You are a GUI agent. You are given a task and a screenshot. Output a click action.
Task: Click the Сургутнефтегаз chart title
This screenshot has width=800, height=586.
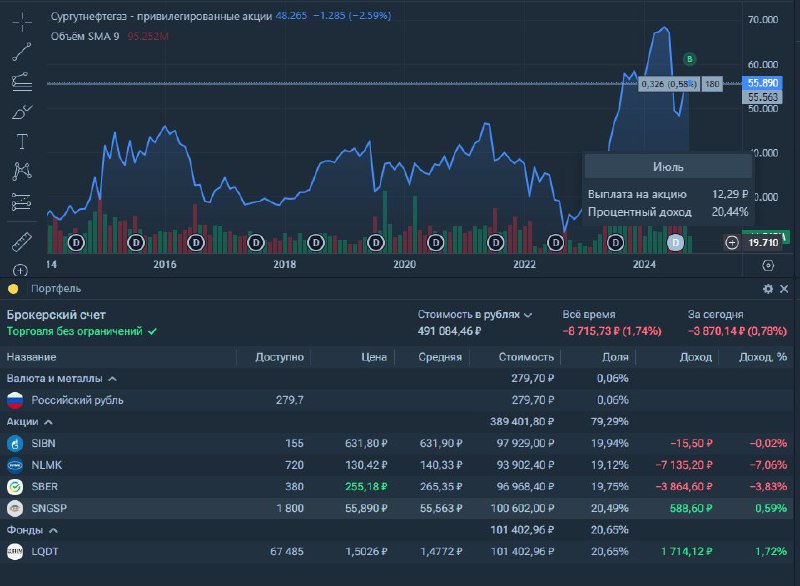tap(161, 16)
